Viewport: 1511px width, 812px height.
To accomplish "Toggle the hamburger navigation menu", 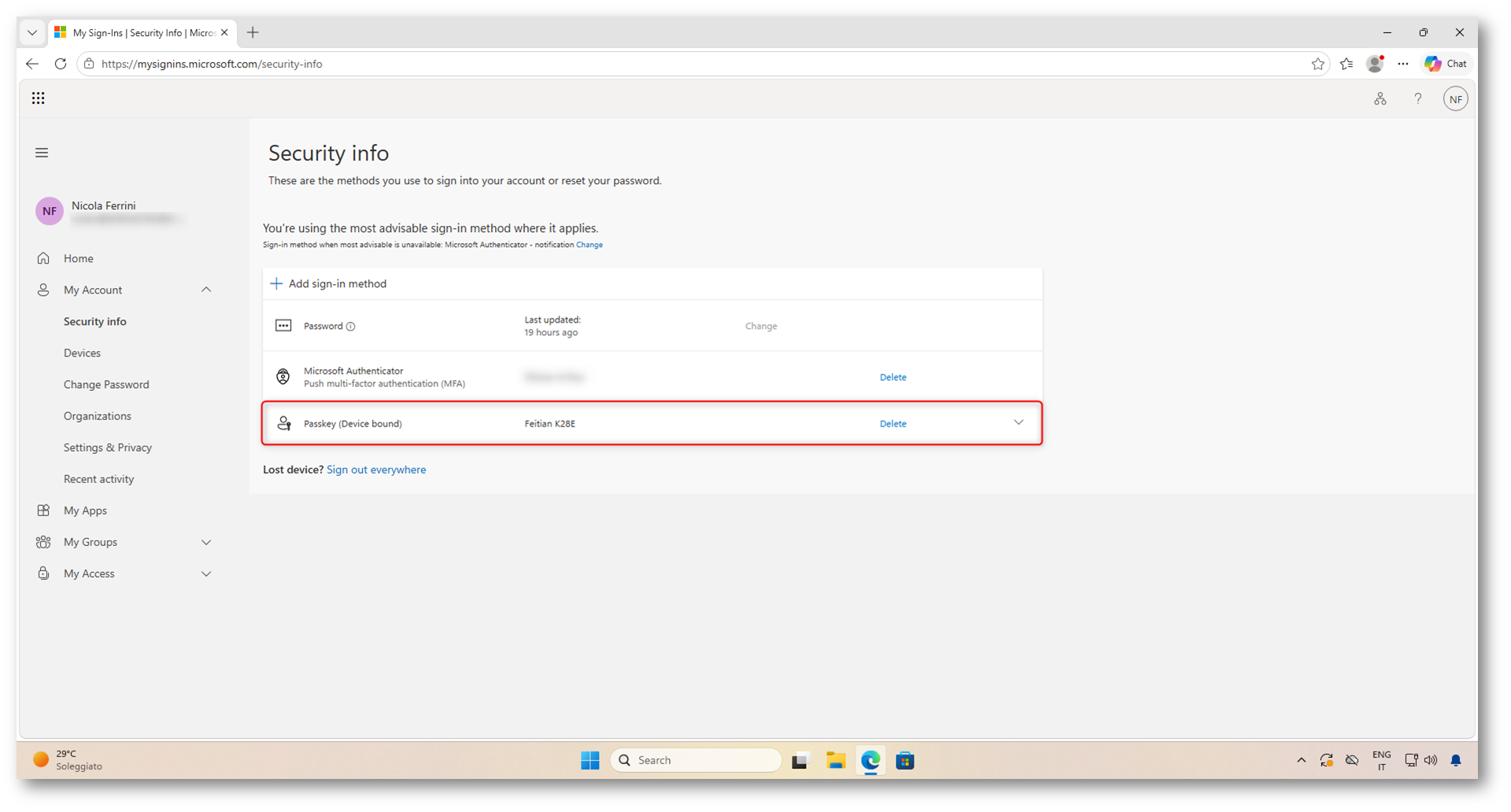I will 42,153.
